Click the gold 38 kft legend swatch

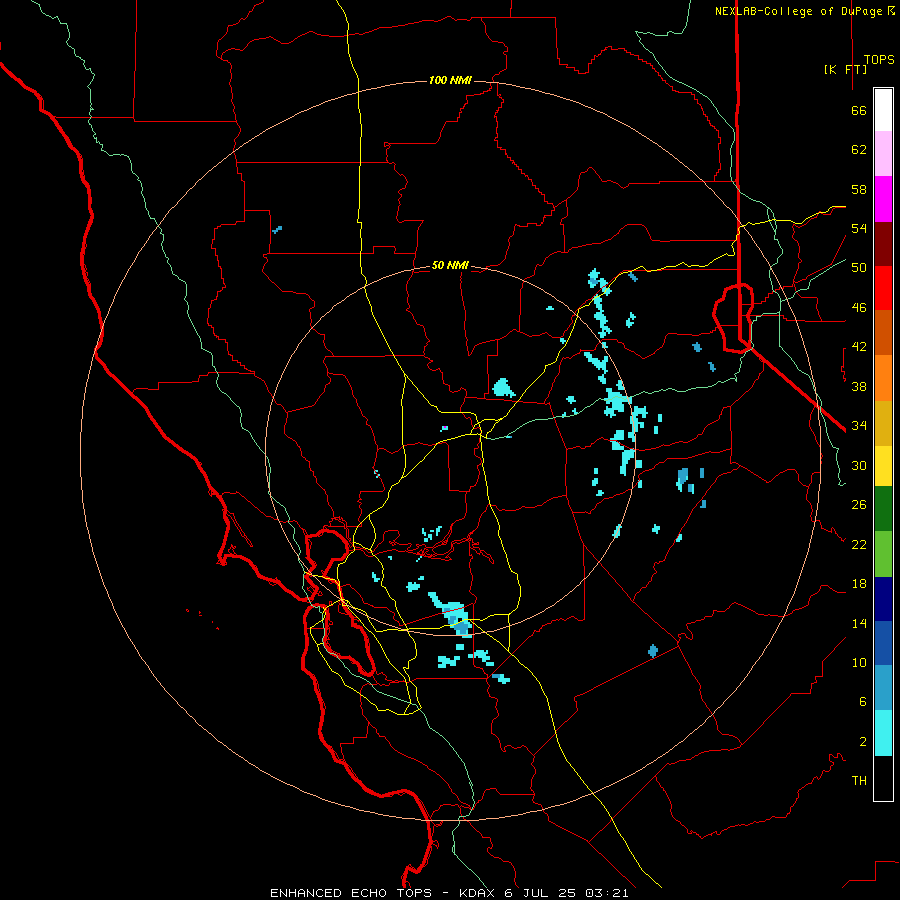coord(883,423)
